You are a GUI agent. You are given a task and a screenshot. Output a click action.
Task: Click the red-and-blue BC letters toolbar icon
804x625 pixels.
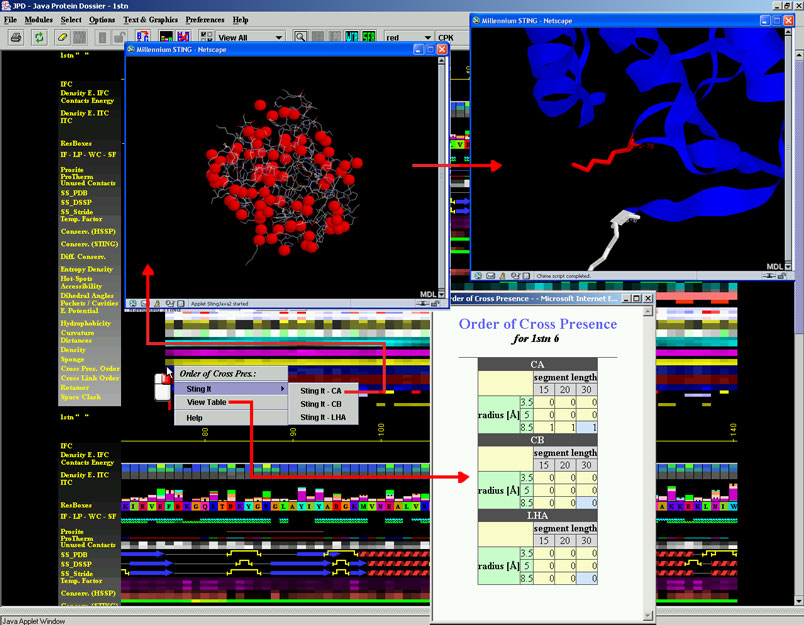tap(143, 37)
